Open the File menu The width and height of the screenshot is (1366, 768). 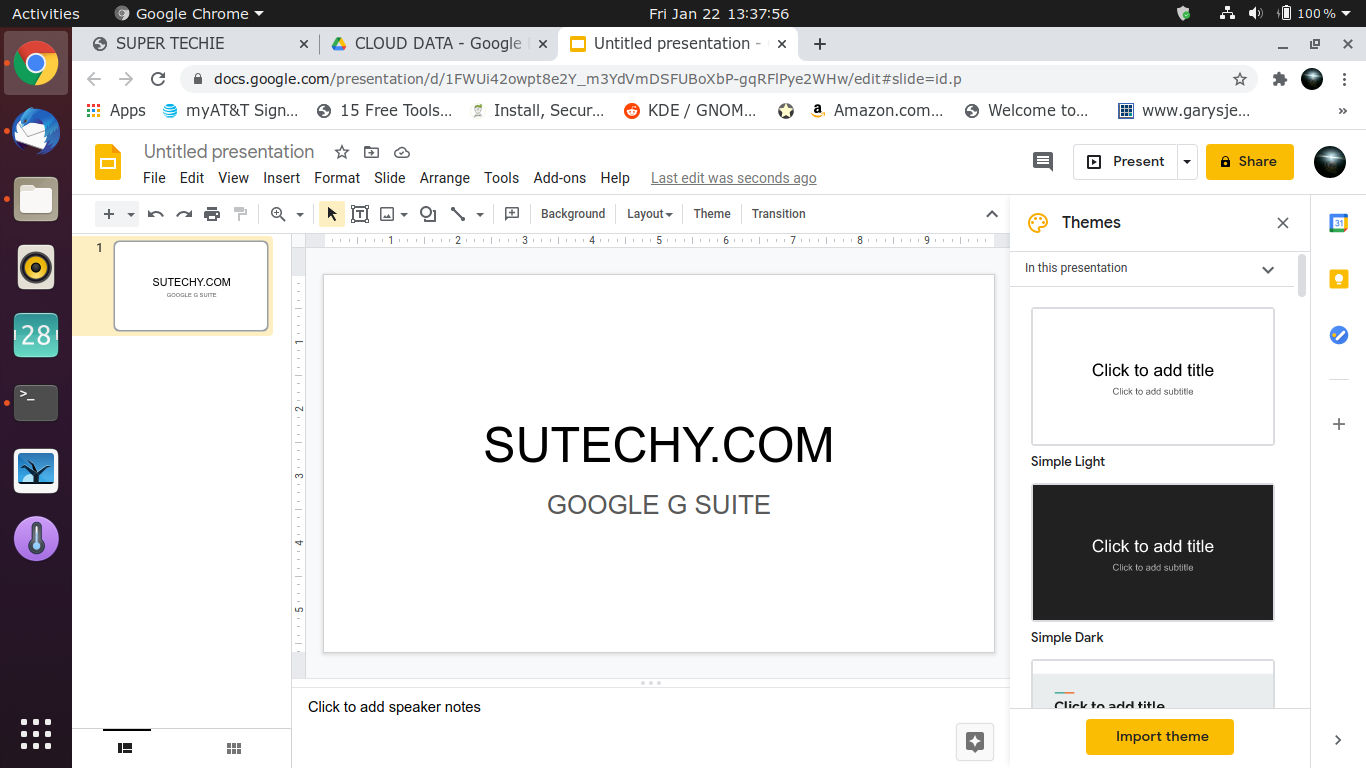pos(154,178)
